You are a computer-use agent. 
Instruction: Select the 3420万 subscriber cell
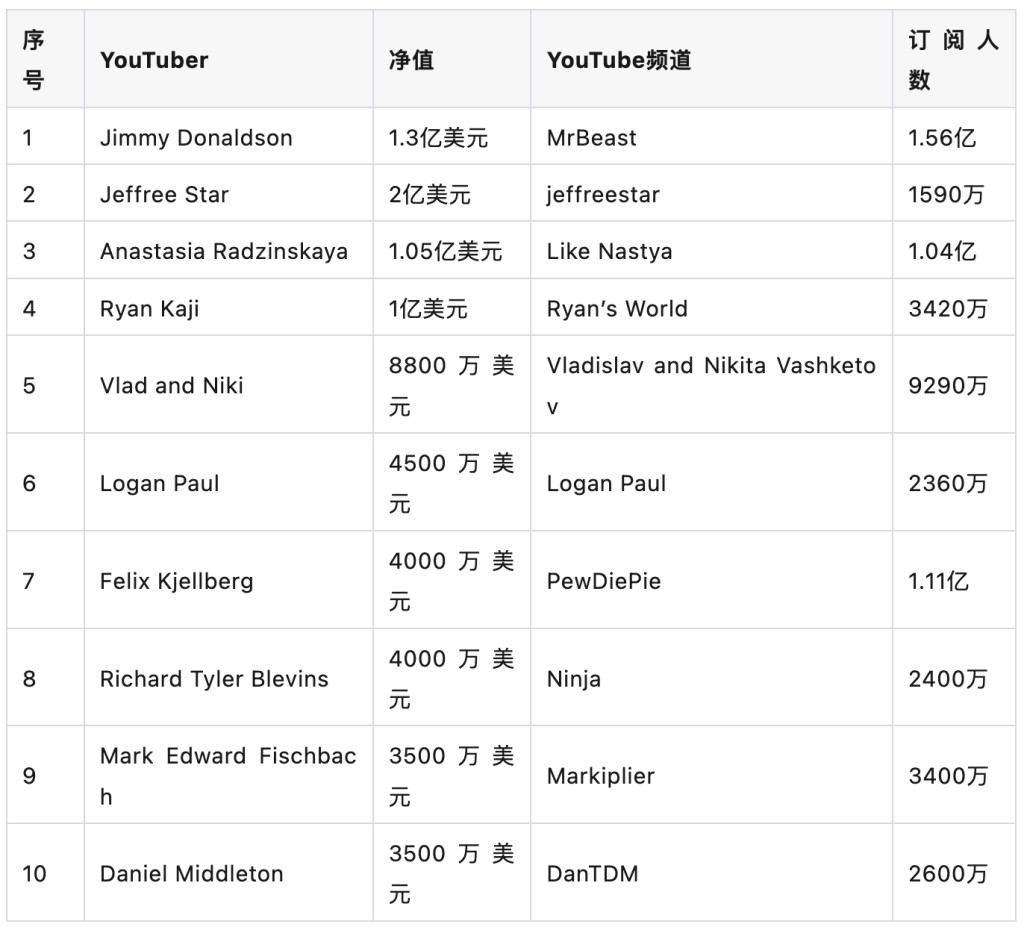954,308
